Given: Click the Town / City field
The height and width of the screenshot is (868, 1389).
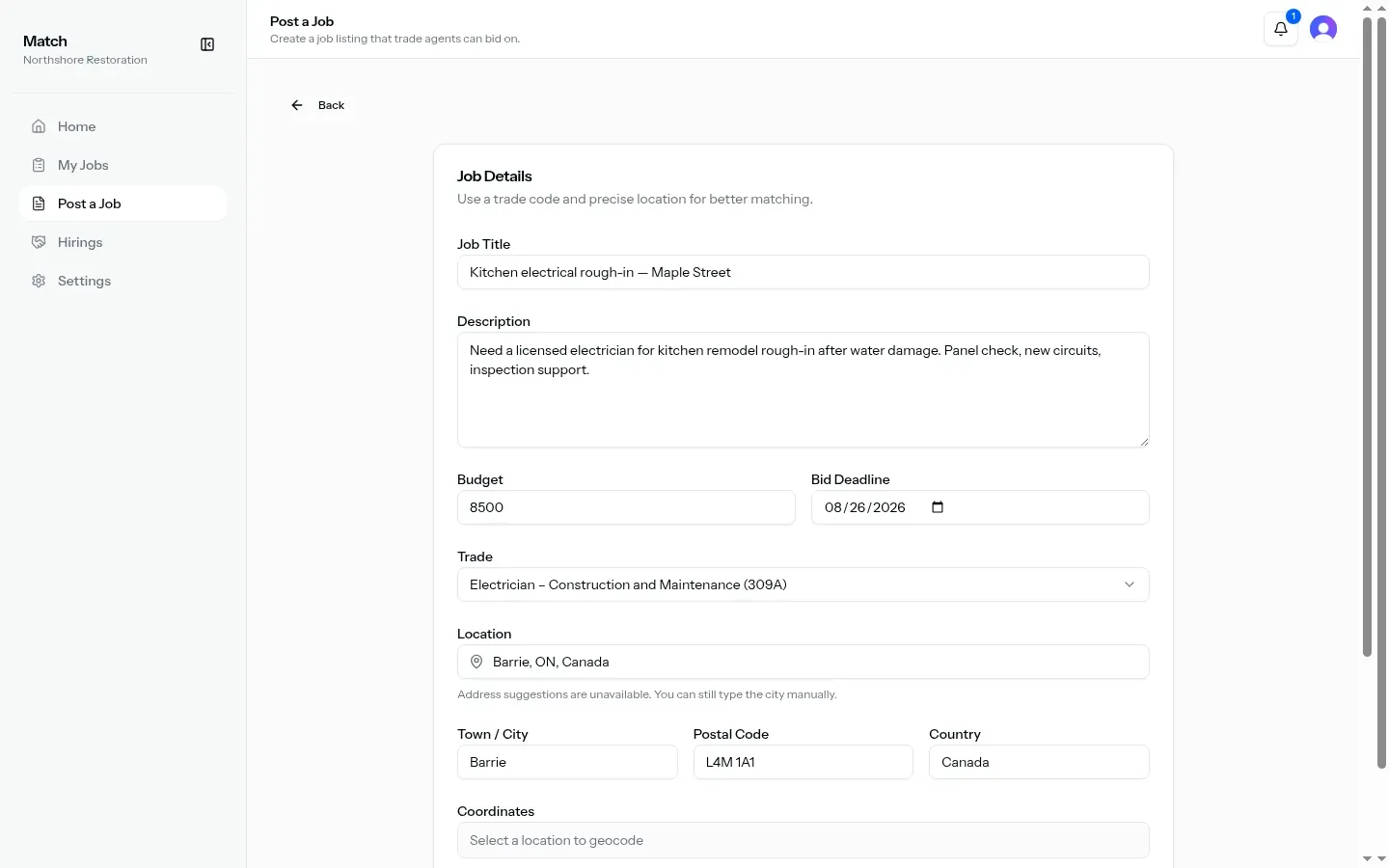Looking at the screenshot, I should click(x=567, y=762).
